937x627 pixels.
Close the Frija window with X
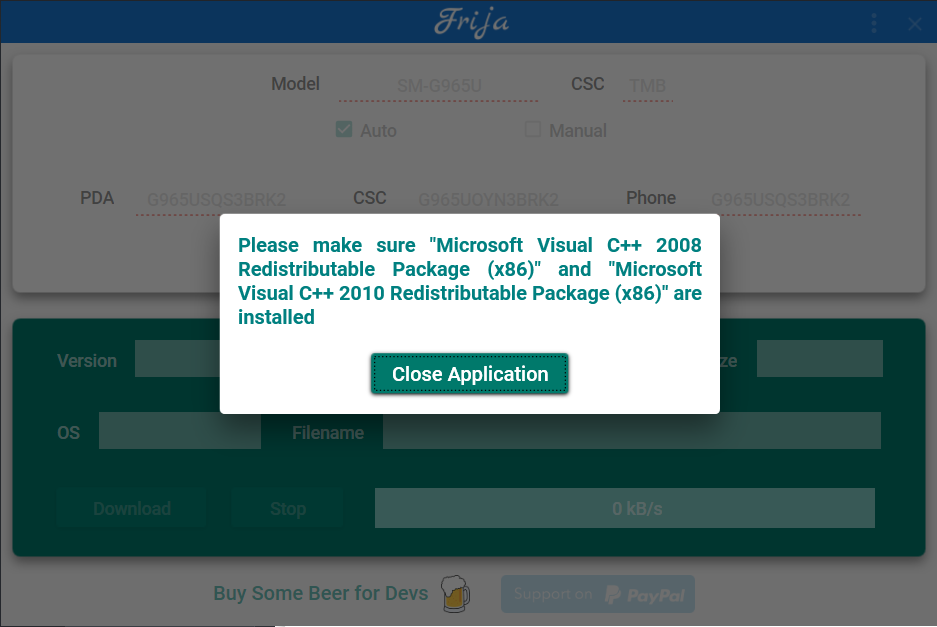pyautogui.click(x=914, y=24)
